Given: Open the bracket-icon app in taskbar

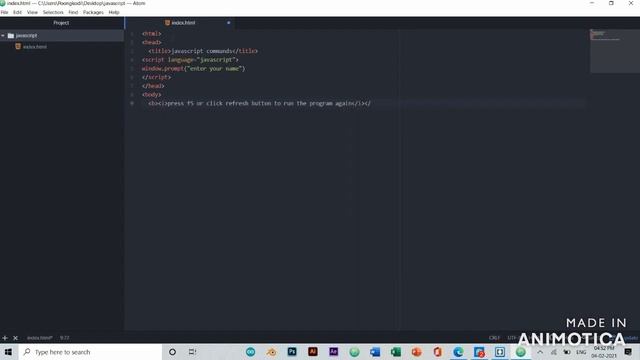Looking at the screenshot, I should [500, 352].
